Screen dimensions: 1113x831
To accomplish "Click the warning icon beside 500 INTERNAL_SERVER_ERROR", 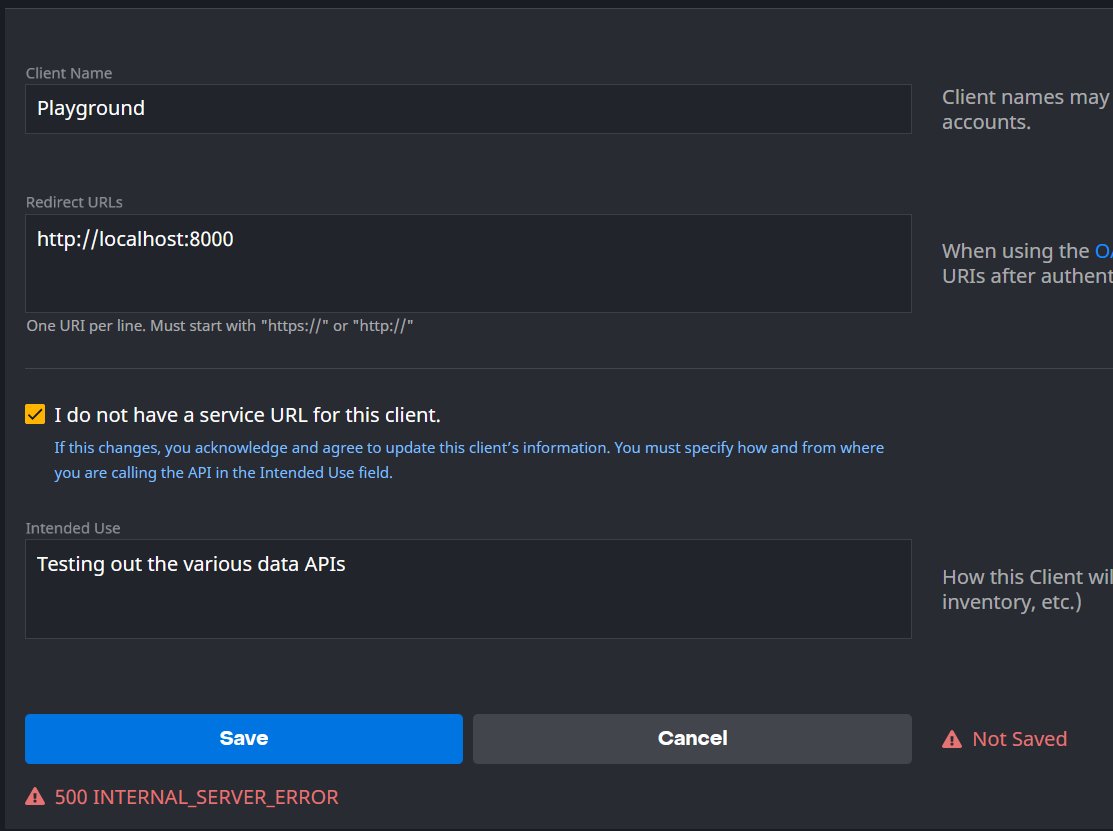I will 35,796.
